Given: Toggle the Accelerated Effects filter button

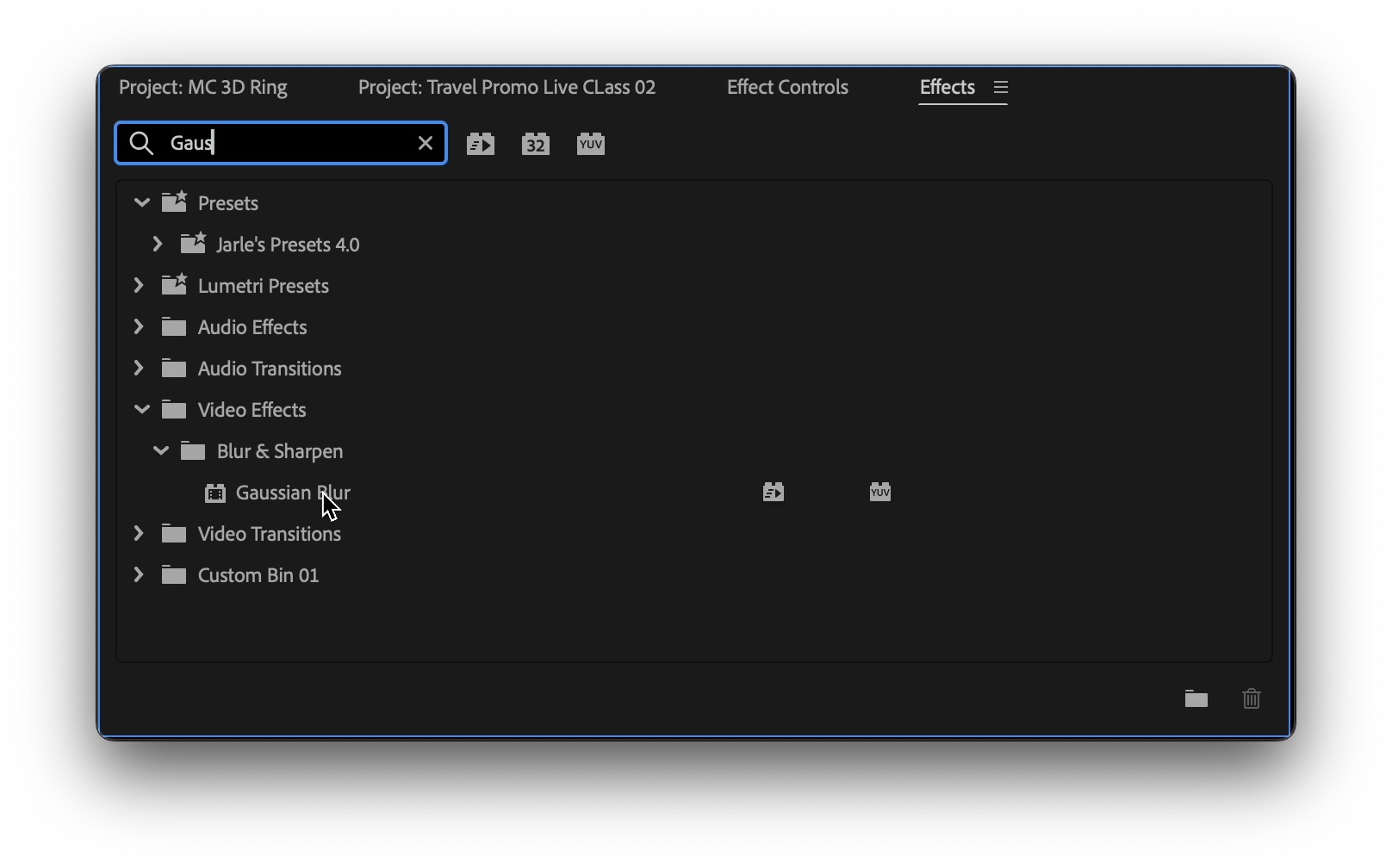Looking at the screenshot, I should [481, 144].
